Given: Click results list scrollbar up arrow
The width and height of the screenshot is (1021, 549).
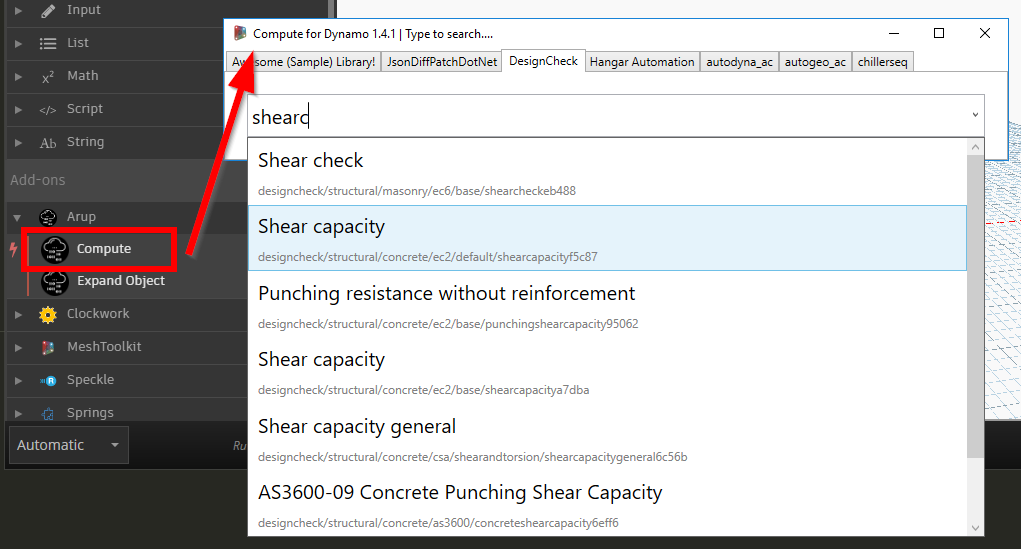Looking at the screenshot, I should [975, 147].
